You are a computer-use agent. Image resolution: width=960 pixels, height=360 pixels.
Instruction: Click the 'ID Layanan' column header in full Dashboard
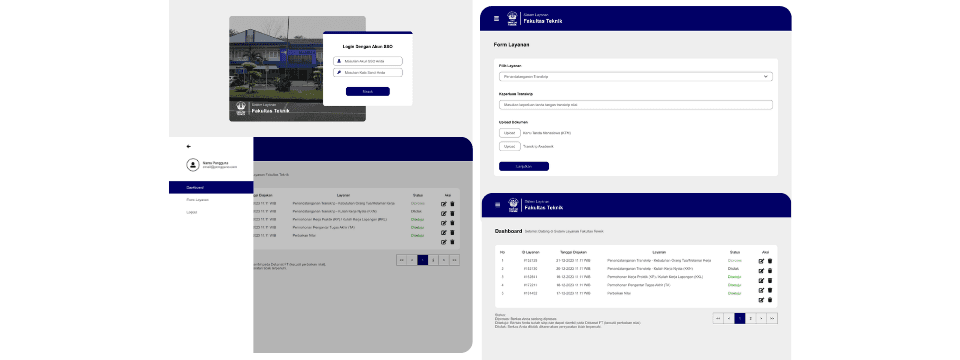click(530, 252)
